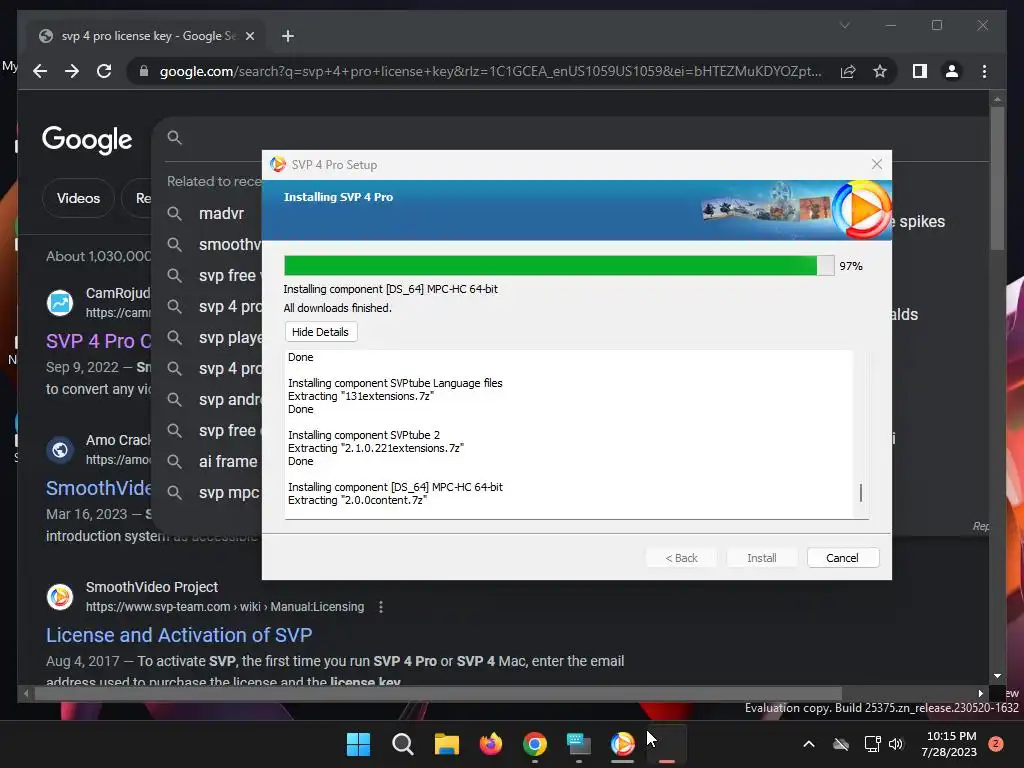The image size is (1024, 768).
Task: Switch to SVP installer taskbar icon
Action: click(622, 744)
